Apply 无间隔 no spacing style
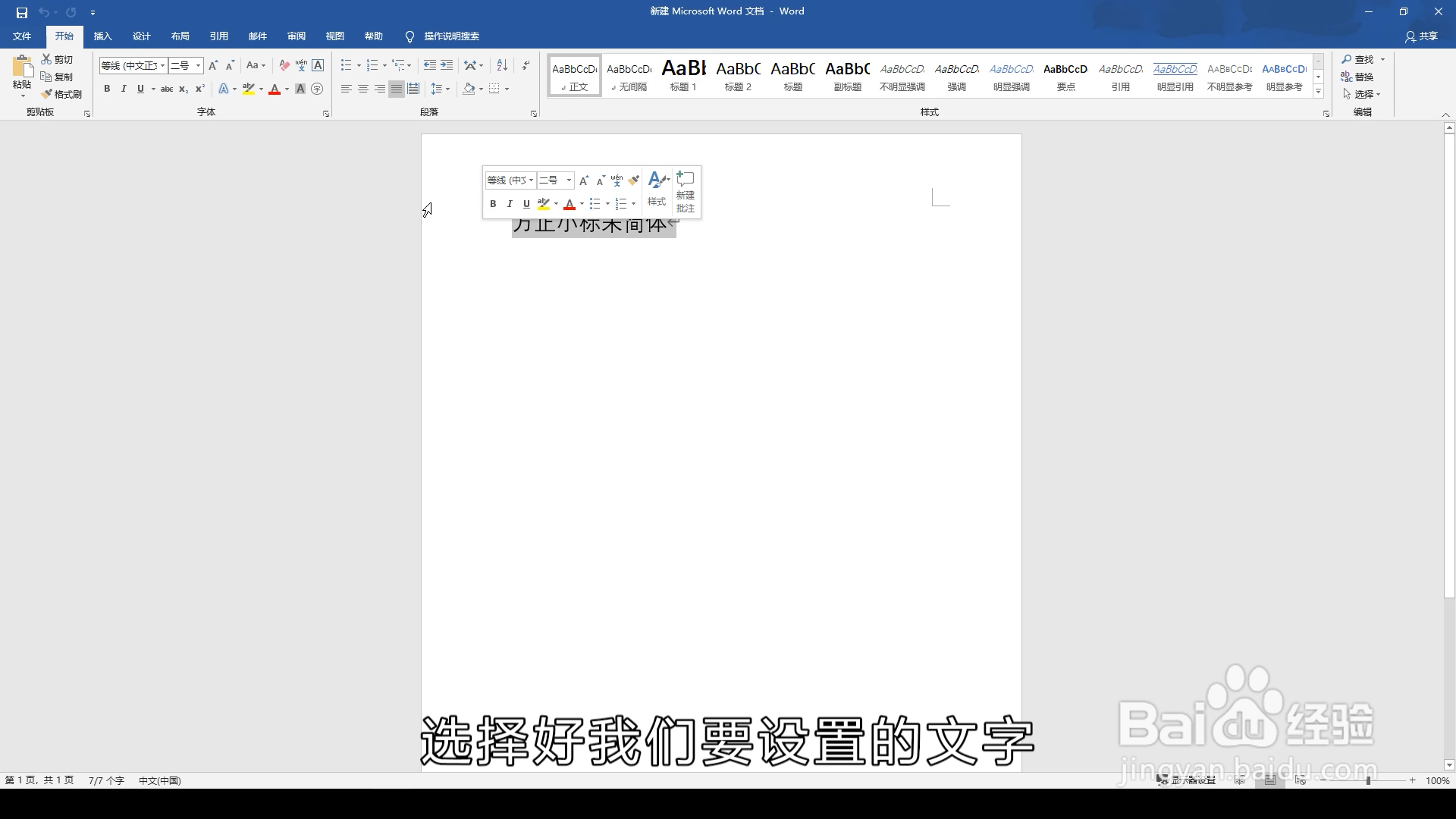 629,75
